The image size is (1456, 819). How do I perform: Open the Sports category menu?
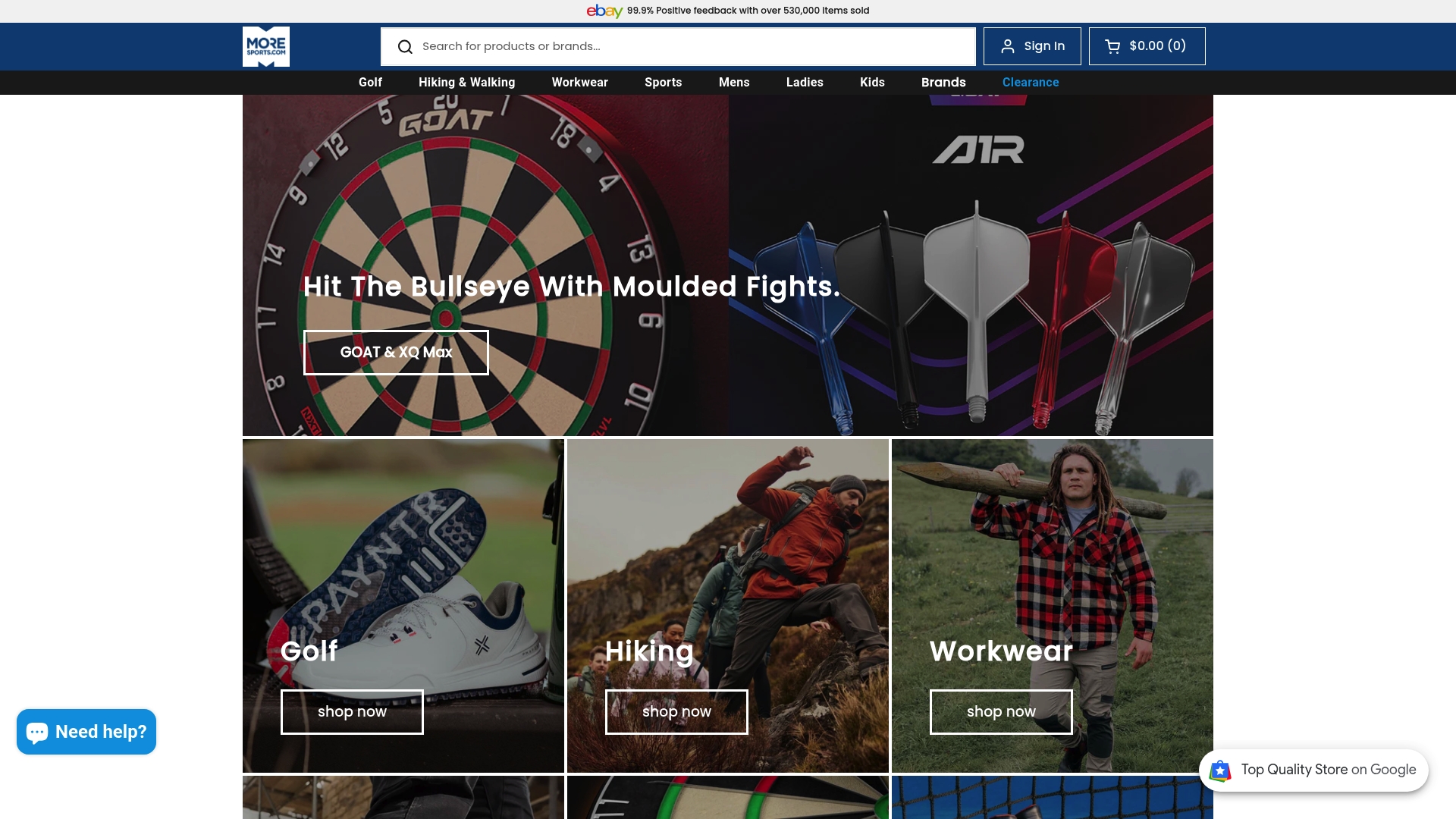663,82
